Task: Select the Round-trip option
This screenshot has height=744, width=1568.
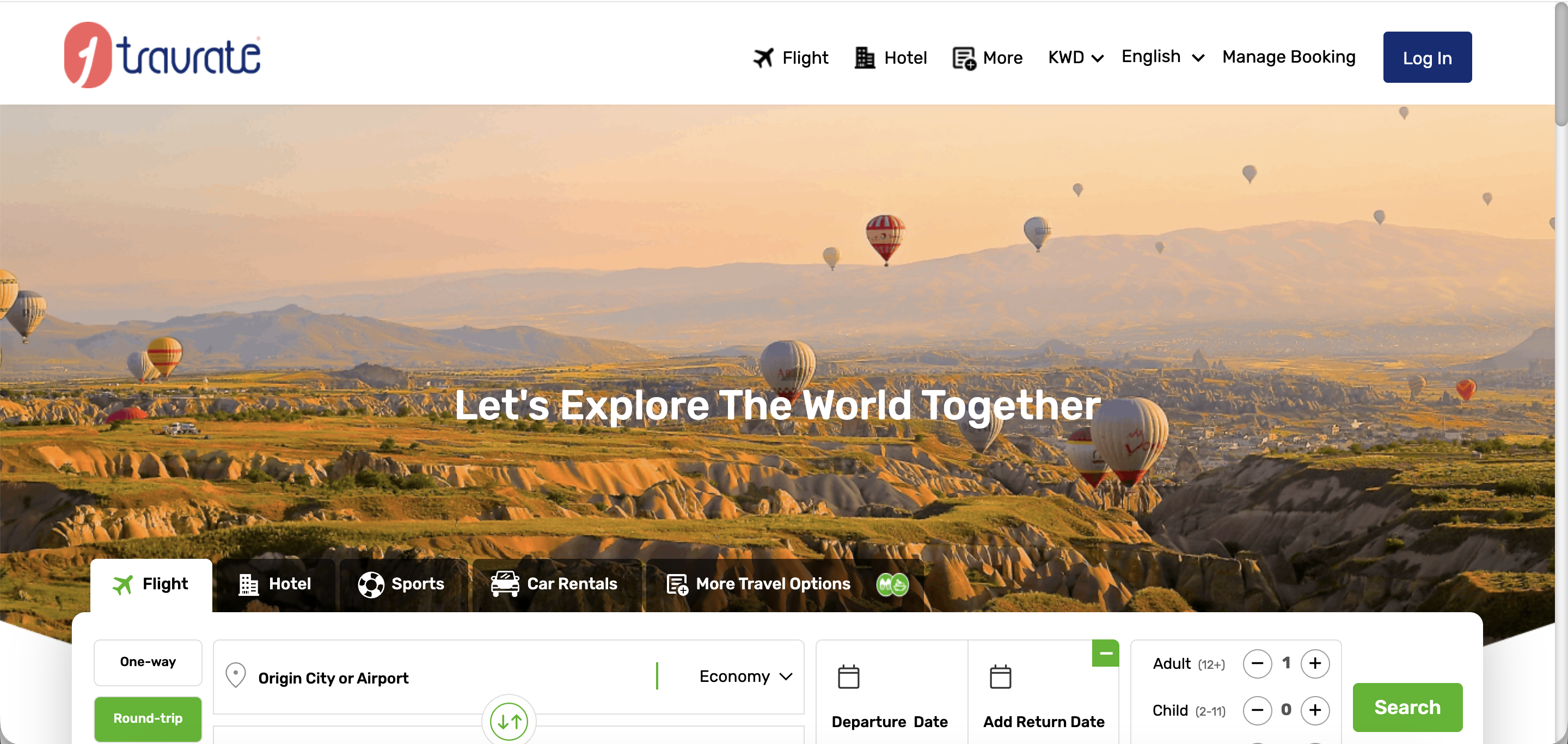Action: [x=148, y=718]
